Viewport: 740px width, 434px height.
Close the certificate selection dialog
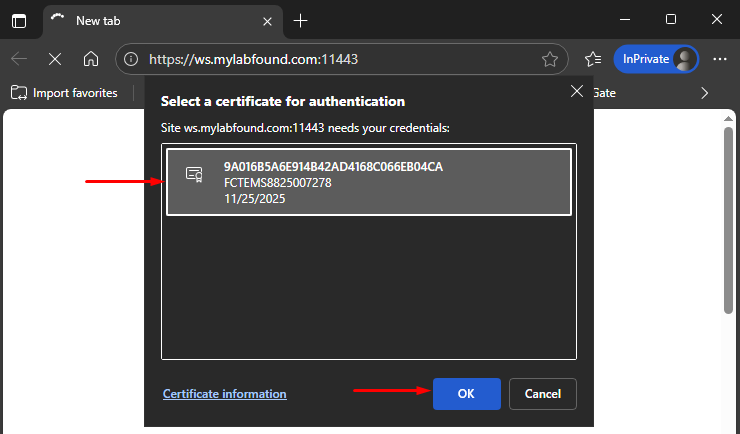click(x=577, y=91)
